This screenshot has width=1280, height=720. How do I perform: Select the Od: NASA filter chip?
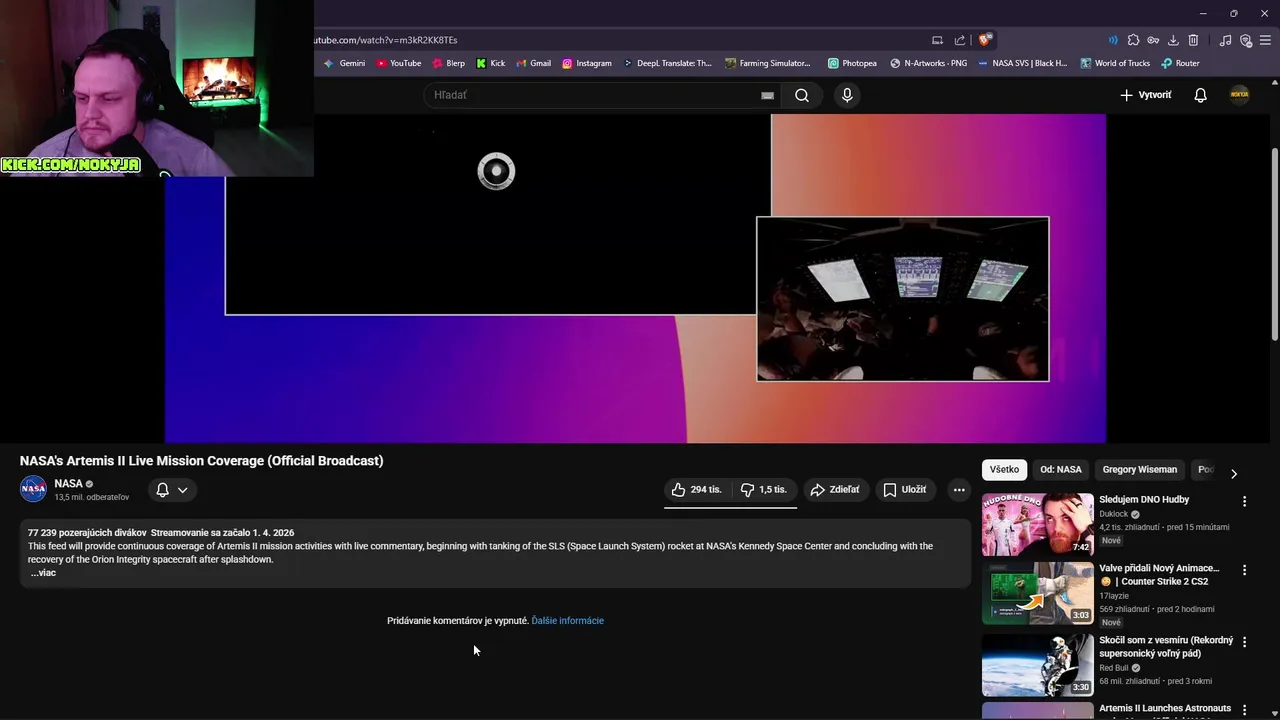[x=1061, y=470]
